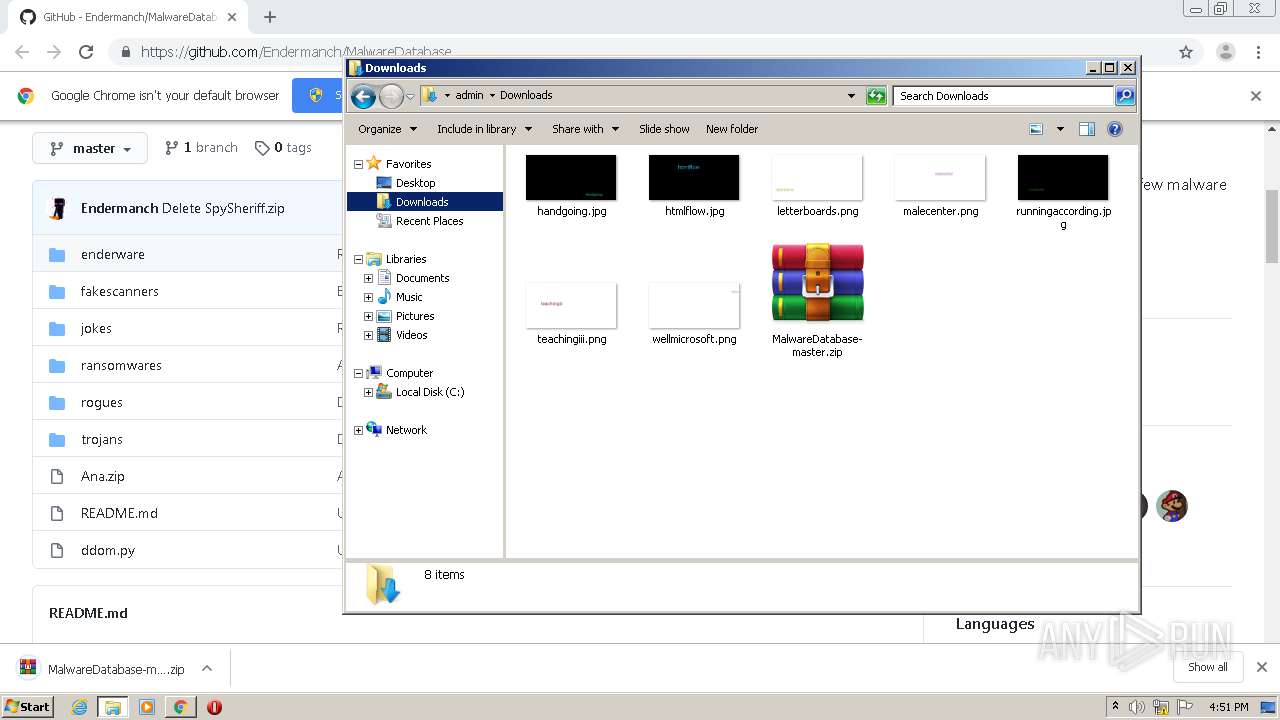1280x720 pixels.
Task: Open the Ana.zip file link
Action: 103,476
